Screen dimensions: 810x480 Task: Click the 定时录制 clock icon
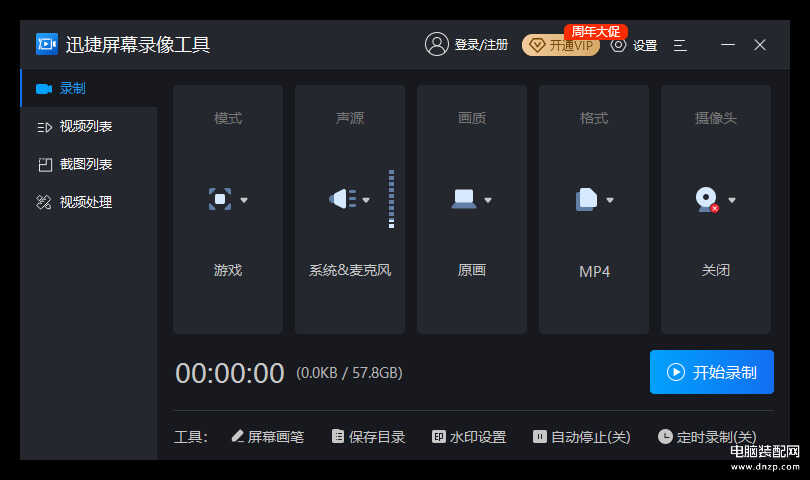665,437
